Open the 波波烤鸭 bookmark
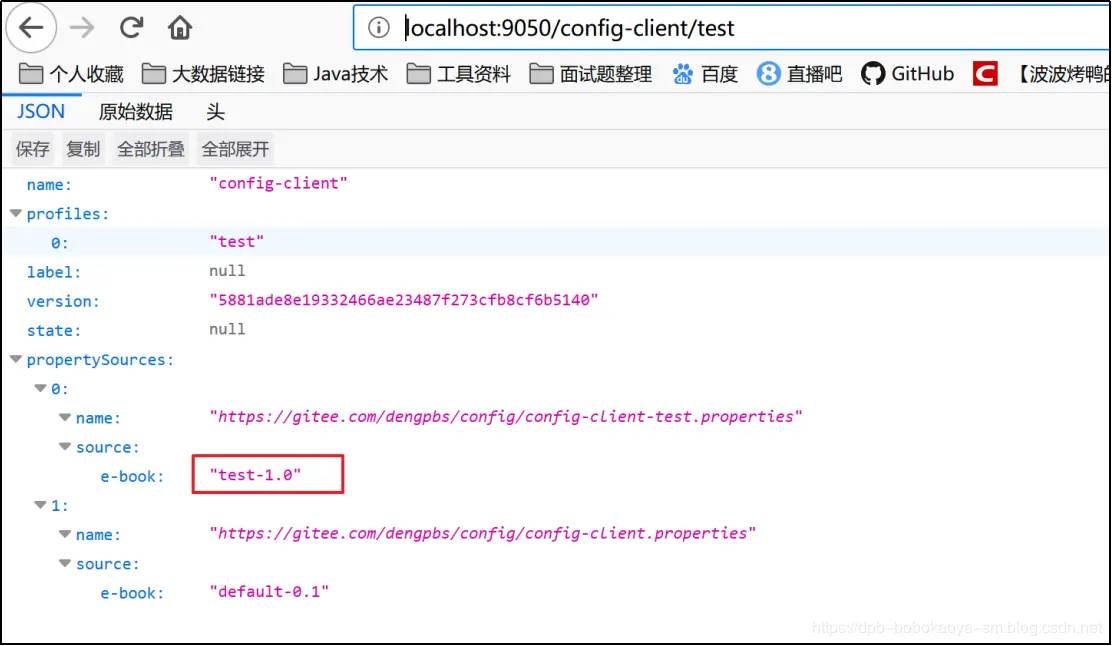The image size is (1112, 646). (x=1062, y=74)
